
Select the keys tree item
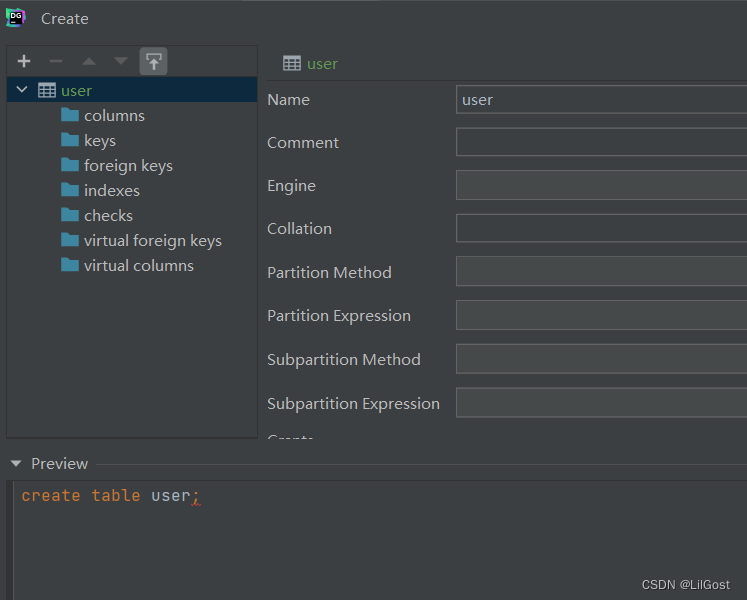(x=100, y=141)
